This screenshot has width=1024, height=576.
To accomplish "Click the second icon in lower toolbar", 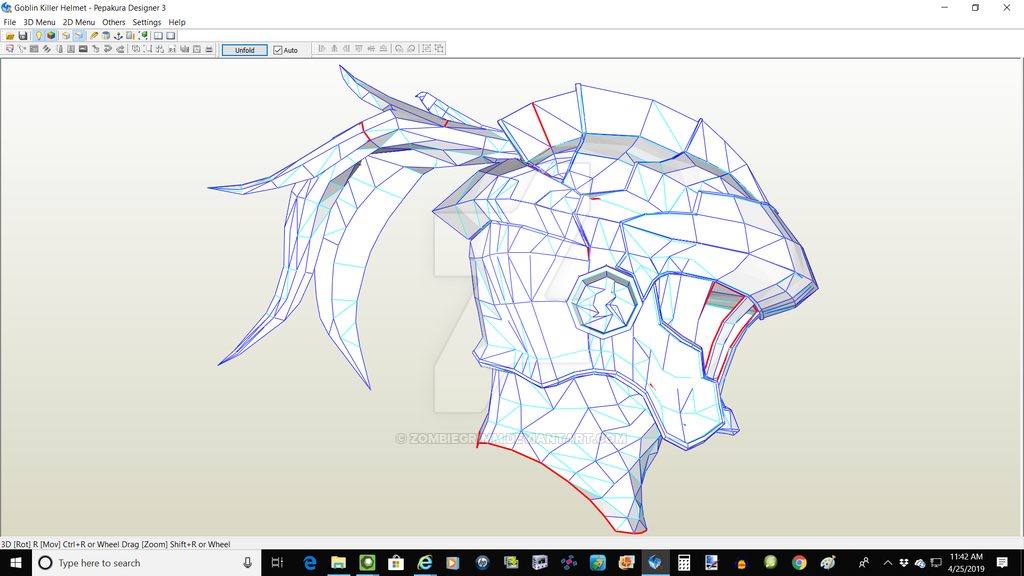I will (x=22, y=49).
